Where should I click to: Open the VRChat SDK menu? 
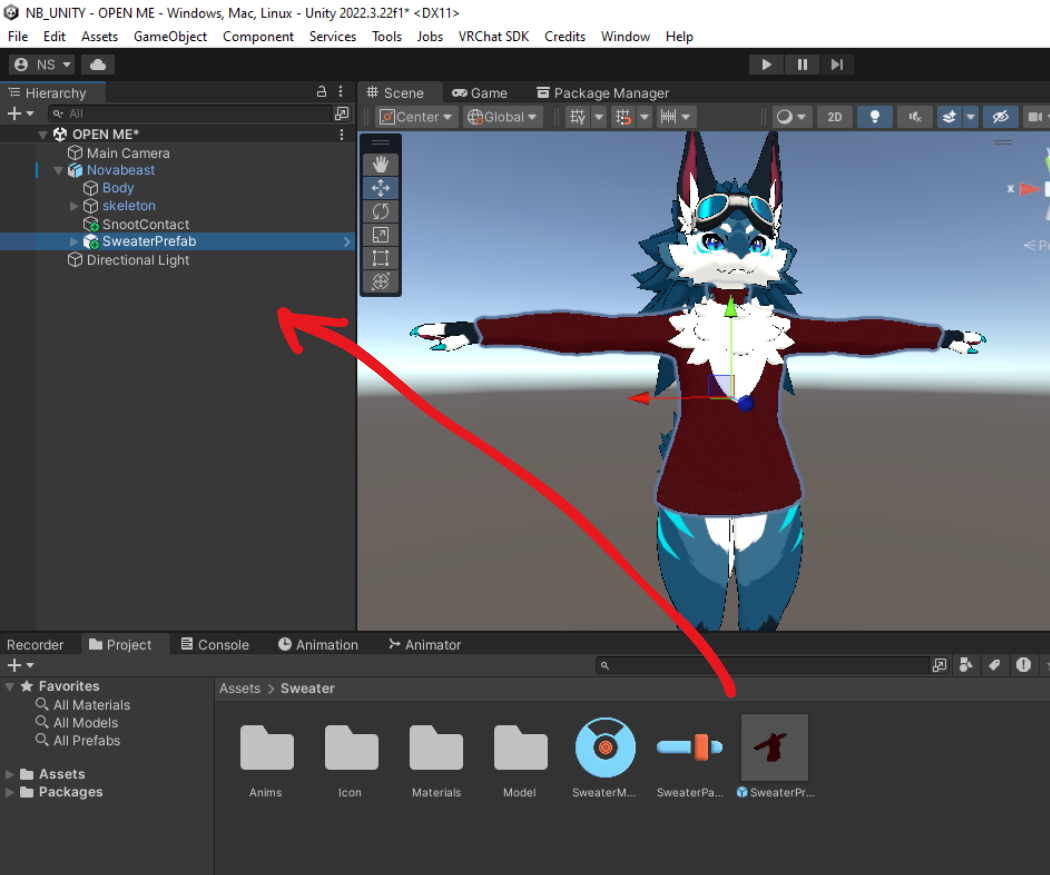[493, 37]
